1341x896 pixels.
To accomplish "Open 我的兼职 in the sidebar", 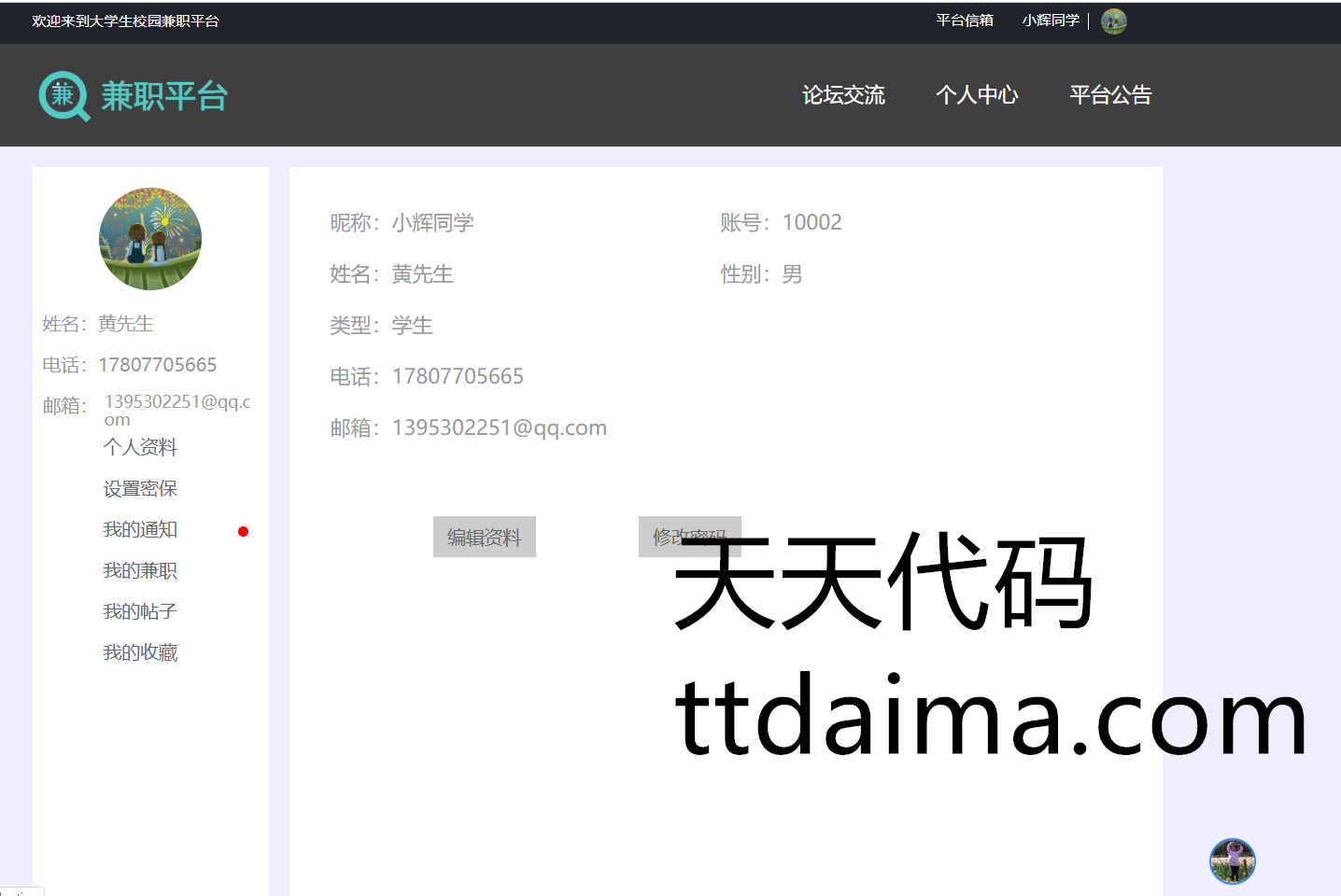I will (x=140, y=570).
